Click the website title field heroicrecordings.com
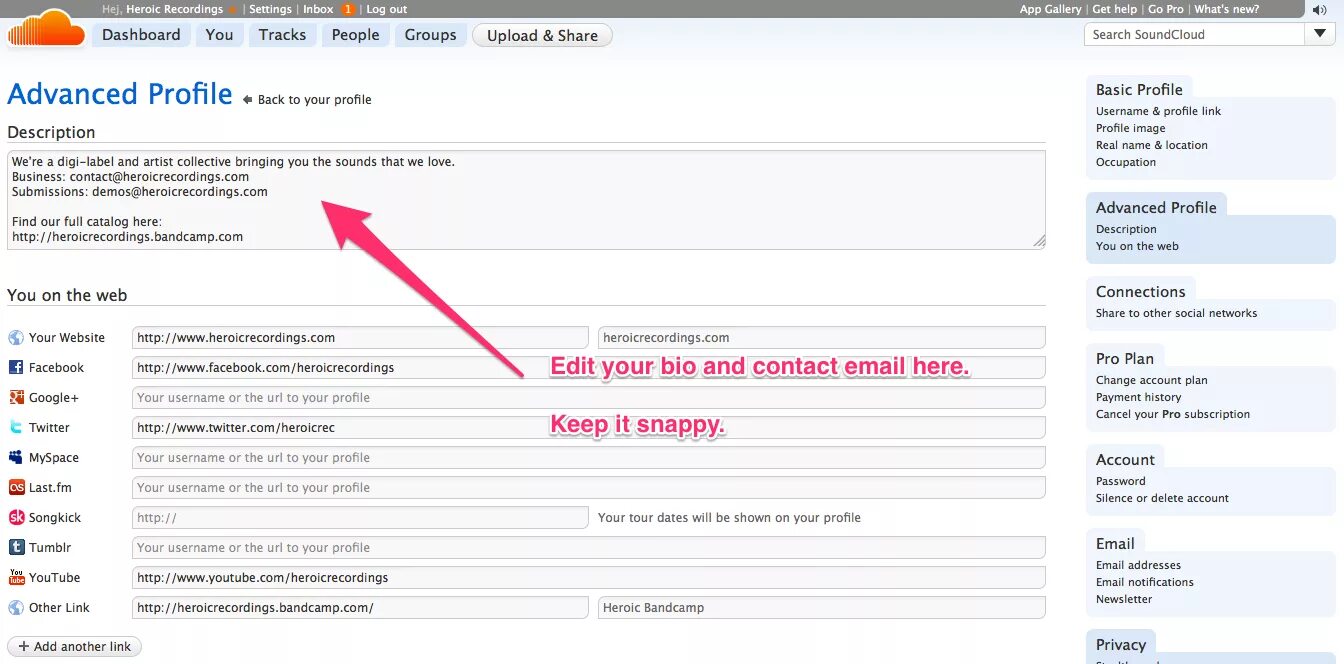Viewport: 1344px width, 664px height. [822, 338]
